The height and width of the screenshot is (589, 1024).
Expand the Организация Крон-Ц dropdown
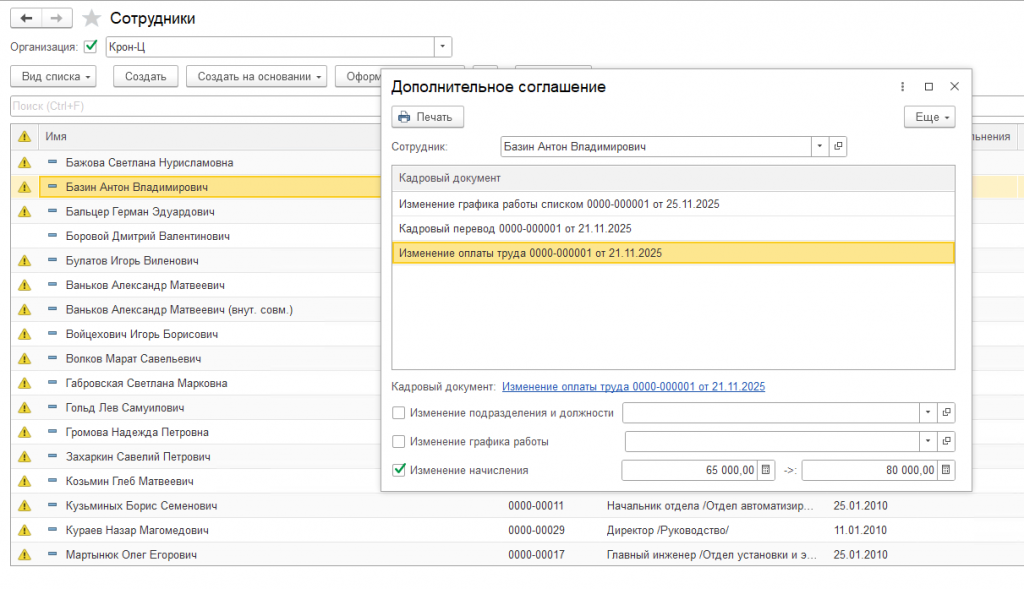pos(442,47)
